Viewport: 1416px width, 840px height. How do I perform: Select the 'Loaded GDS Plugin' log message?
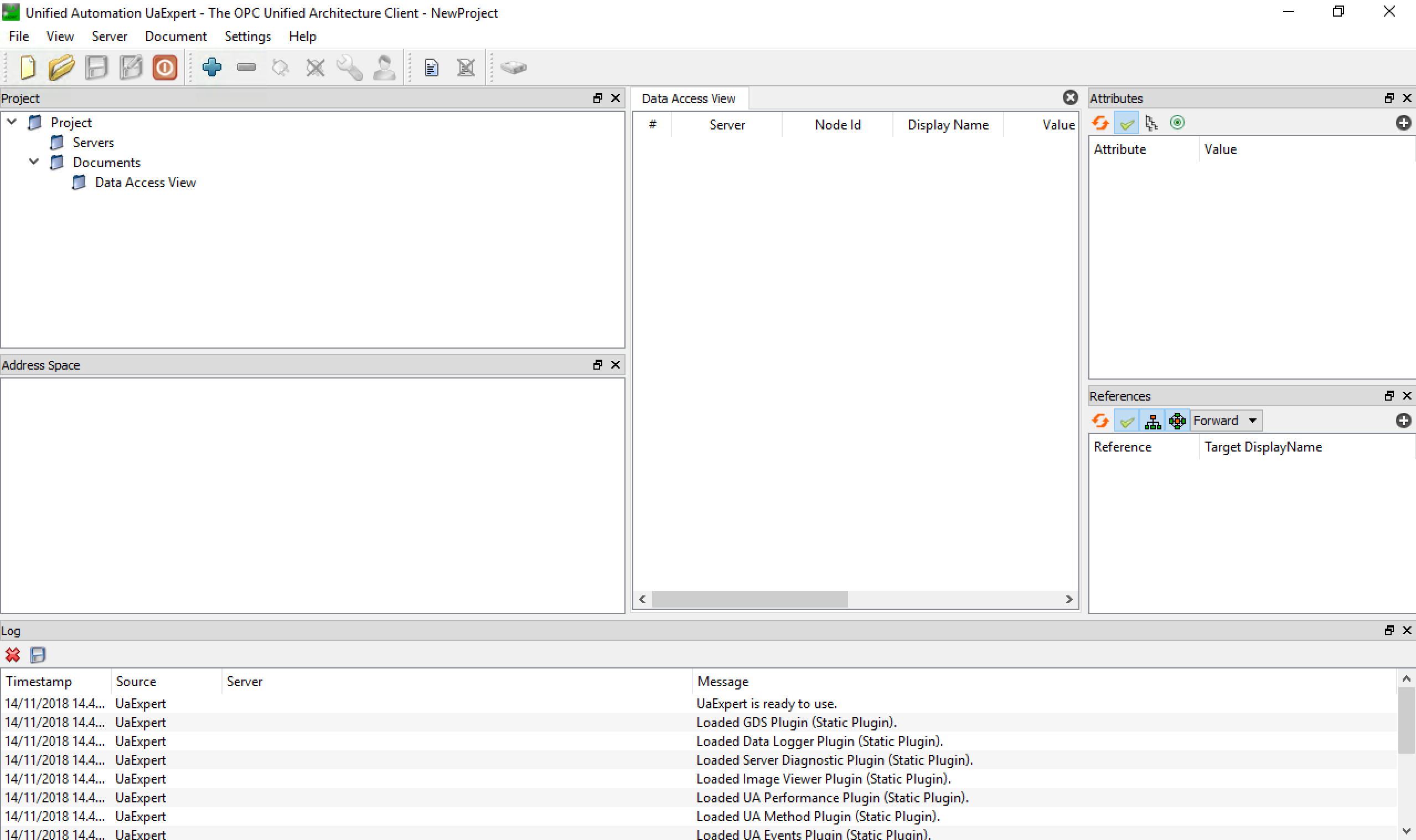[796, 722]
